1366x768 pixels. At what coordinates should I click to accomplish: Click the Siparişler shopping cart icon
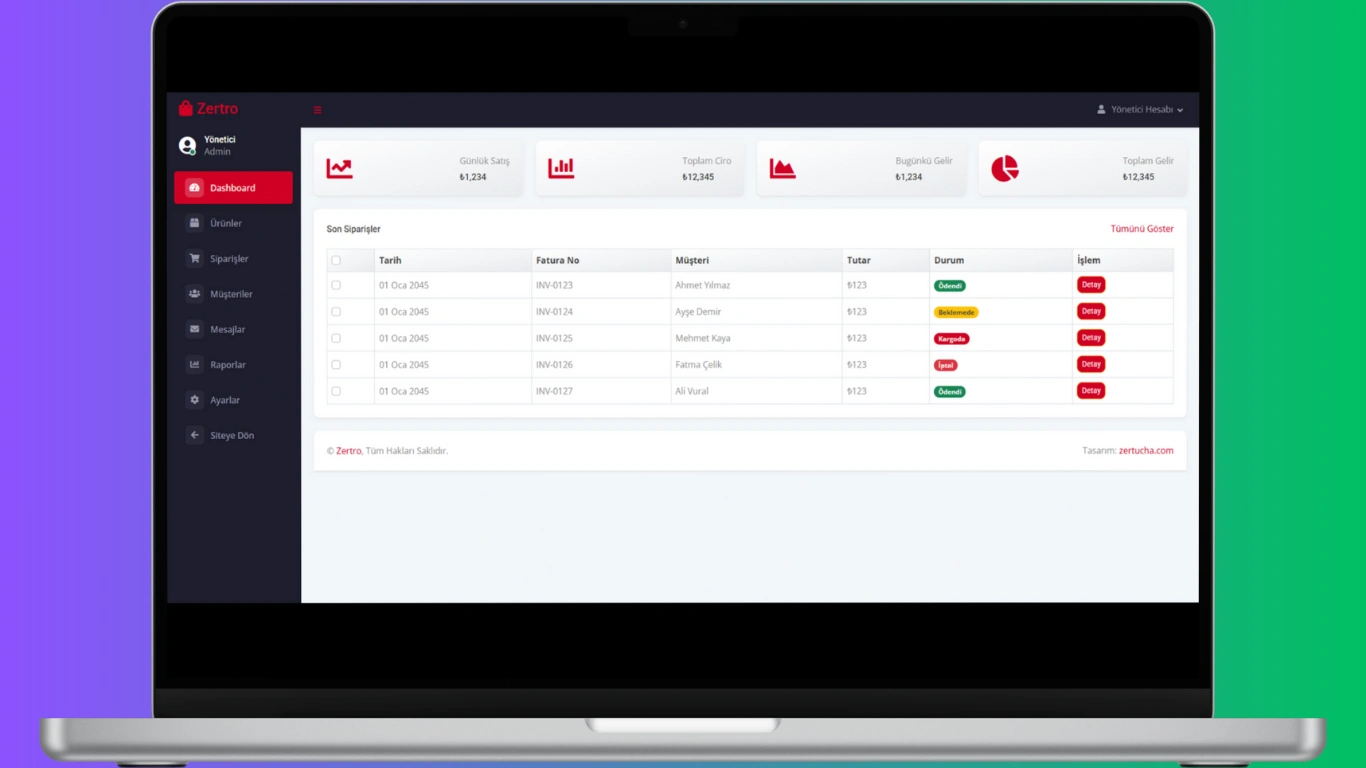194,259
